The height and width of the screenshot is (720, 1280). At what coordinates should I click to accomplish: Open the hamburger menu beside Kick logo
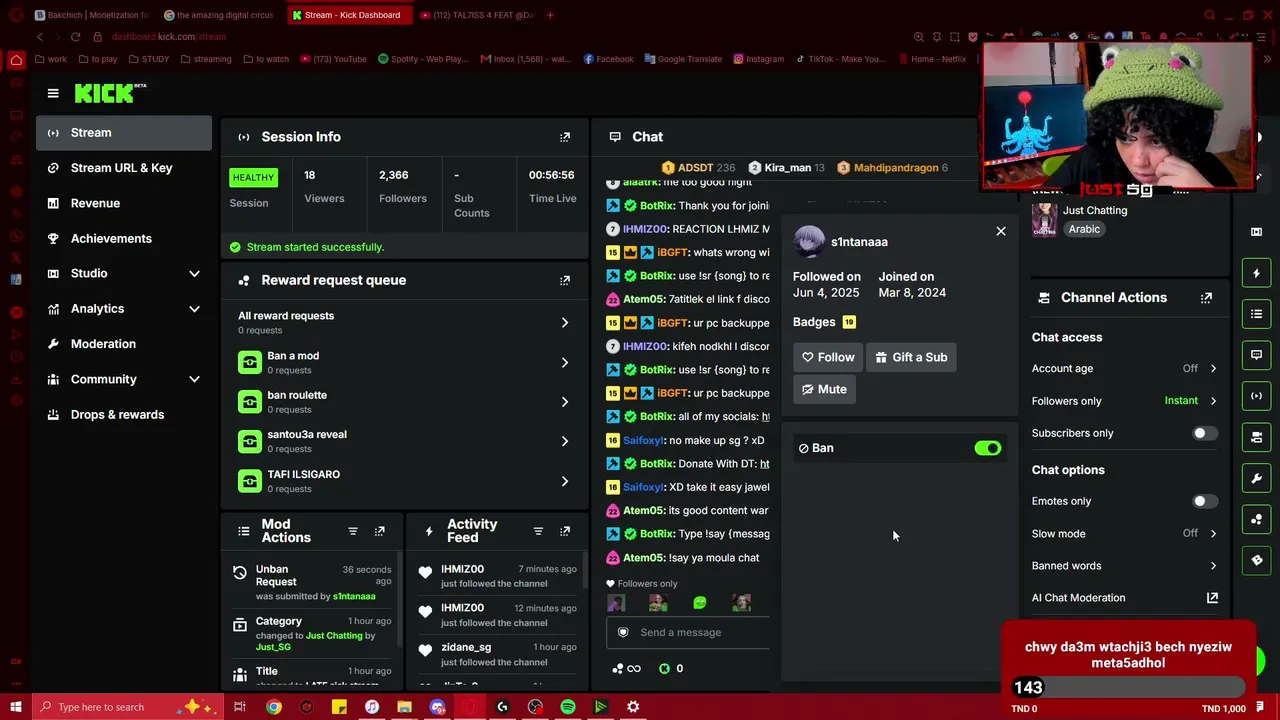53,93
